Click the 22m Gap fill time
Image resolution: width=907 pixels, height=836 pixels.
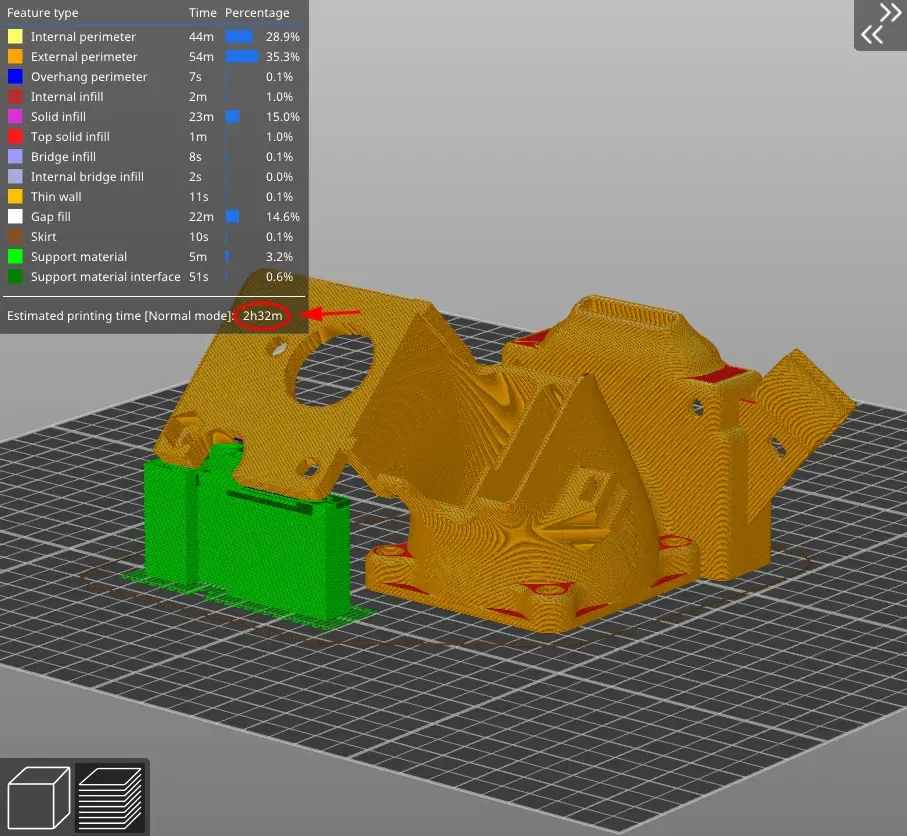[x=201, y=216]
